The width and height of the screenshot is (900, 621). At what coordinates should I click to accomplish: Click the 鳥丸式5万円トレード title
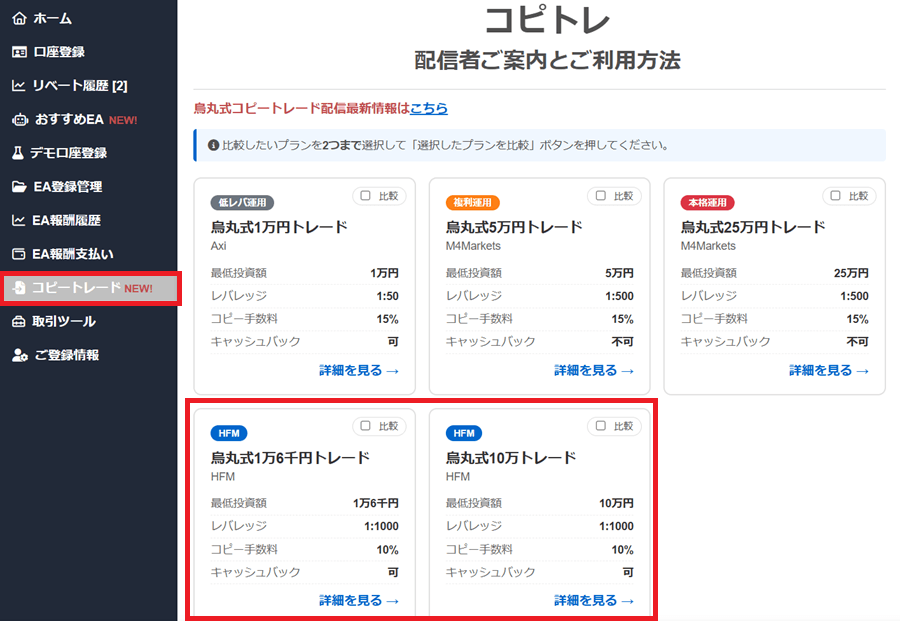[514, 227]
